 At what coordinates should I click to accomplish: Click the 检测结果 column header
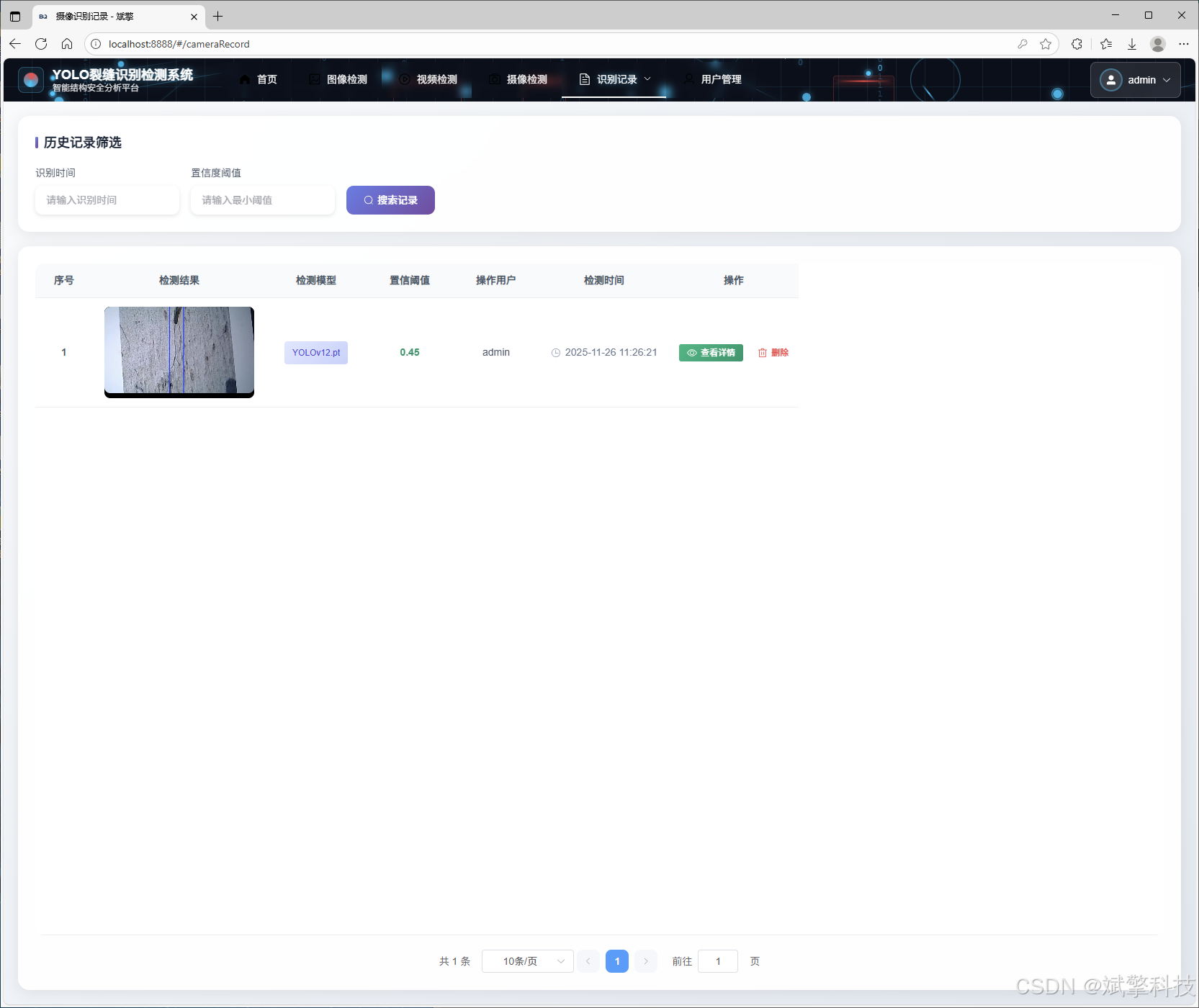[x=179, y=280]
